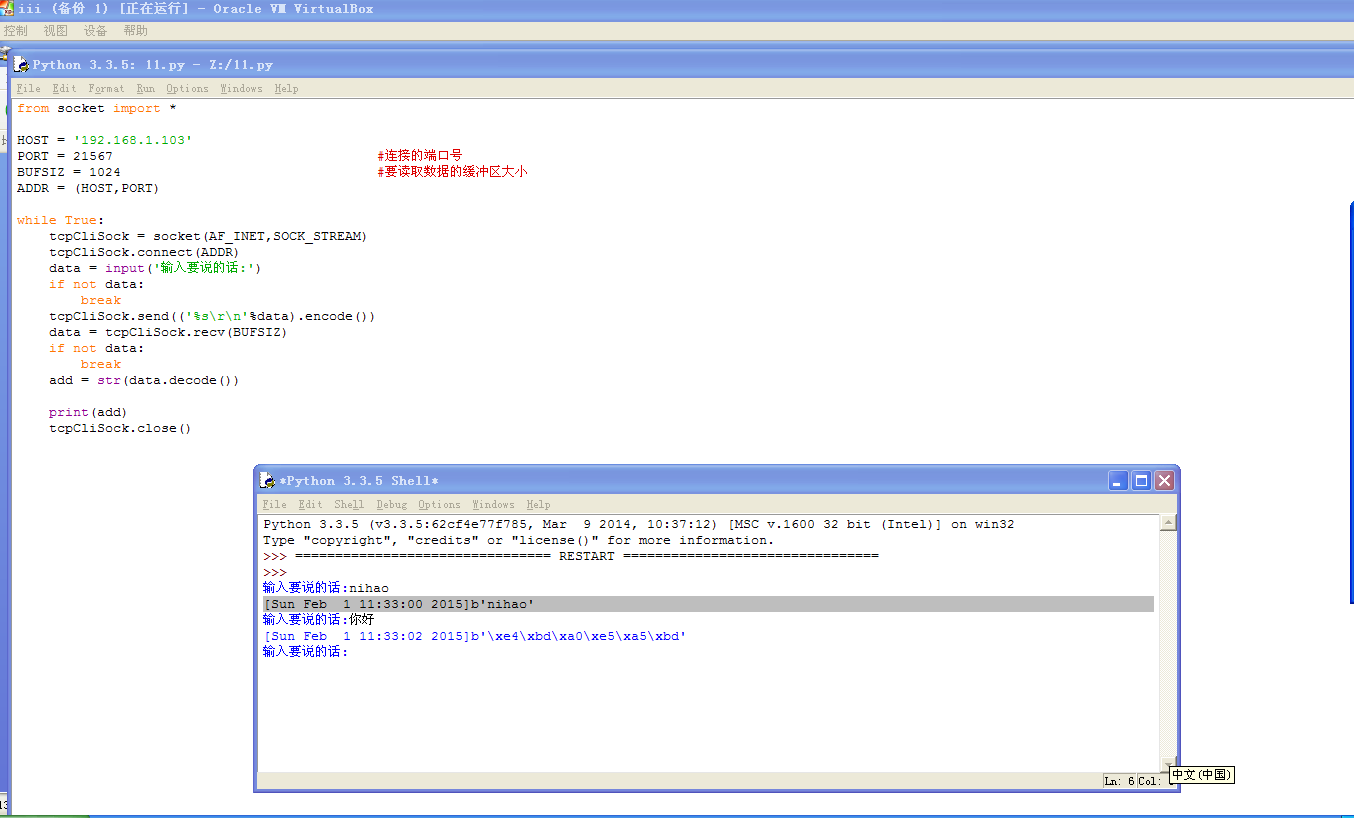Click the IDLE icon in editor title bar
The height and width of the screenshot is (818, 1354).
[x=21, y=65]
